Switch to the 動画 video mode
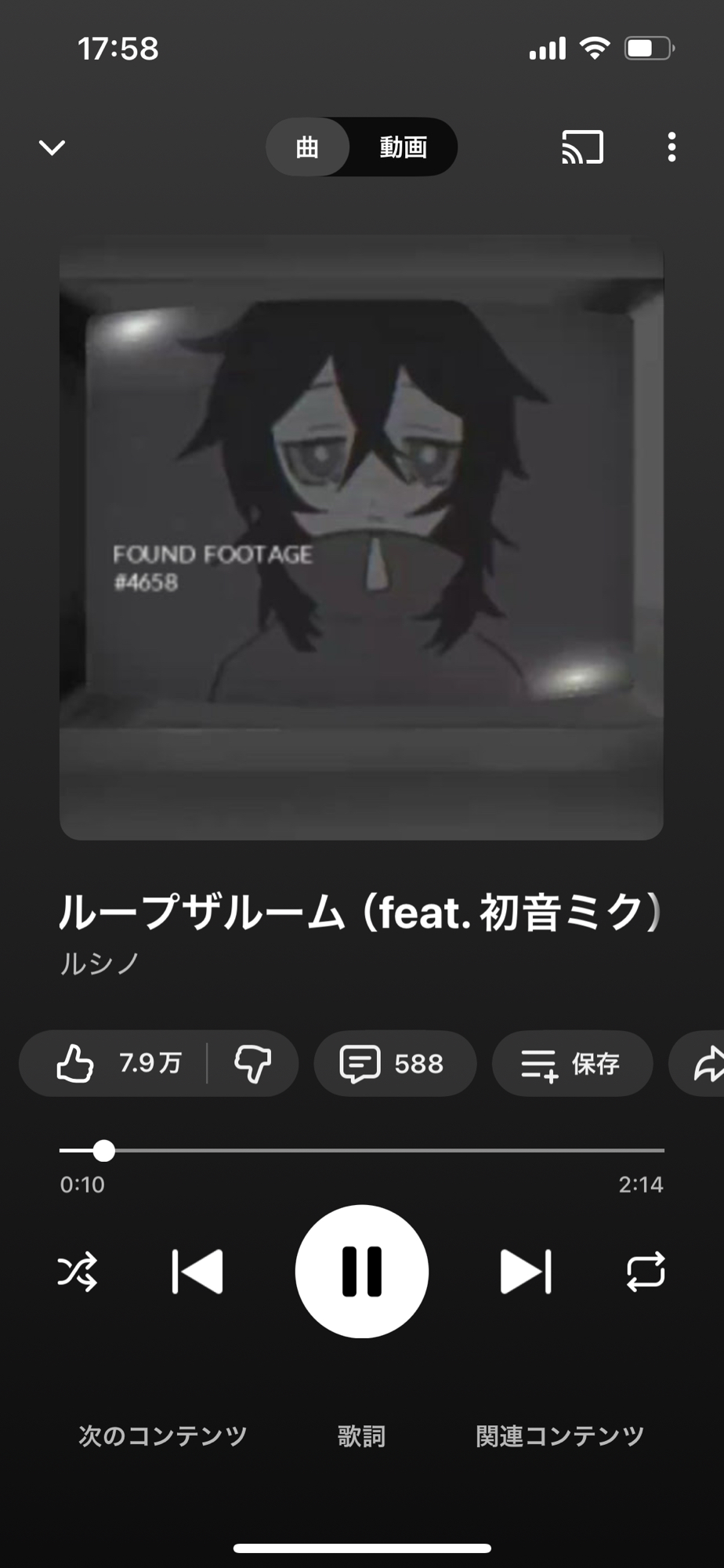724x1568 pixels. [404, 147]
